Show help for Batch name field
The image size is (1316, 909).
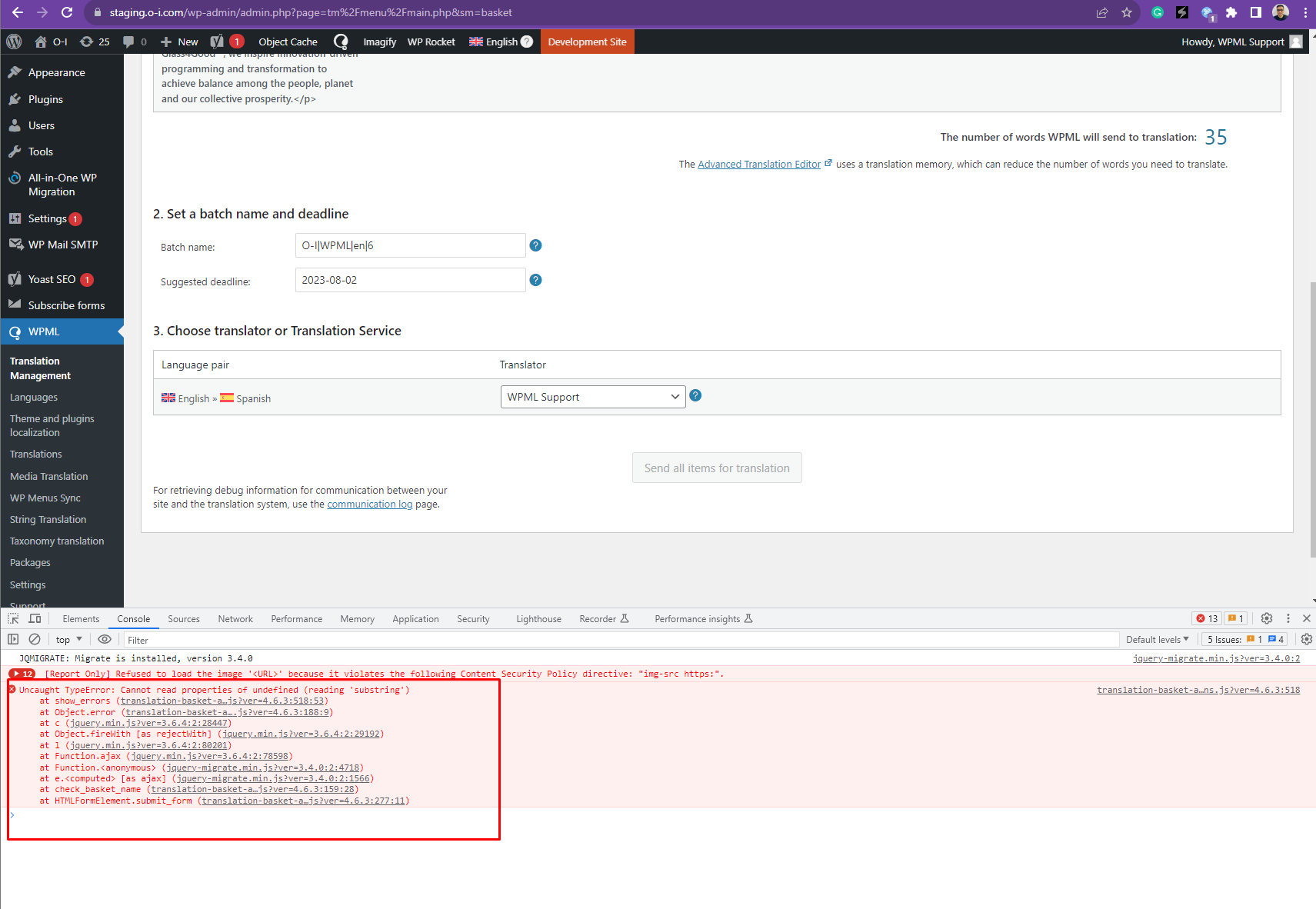tap(536, 245)
